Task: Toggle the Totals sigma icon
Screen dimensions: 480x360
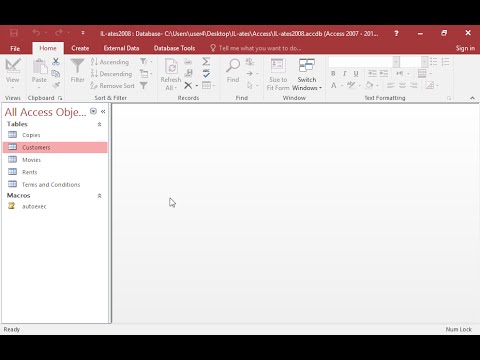Action: coord(206,61)
